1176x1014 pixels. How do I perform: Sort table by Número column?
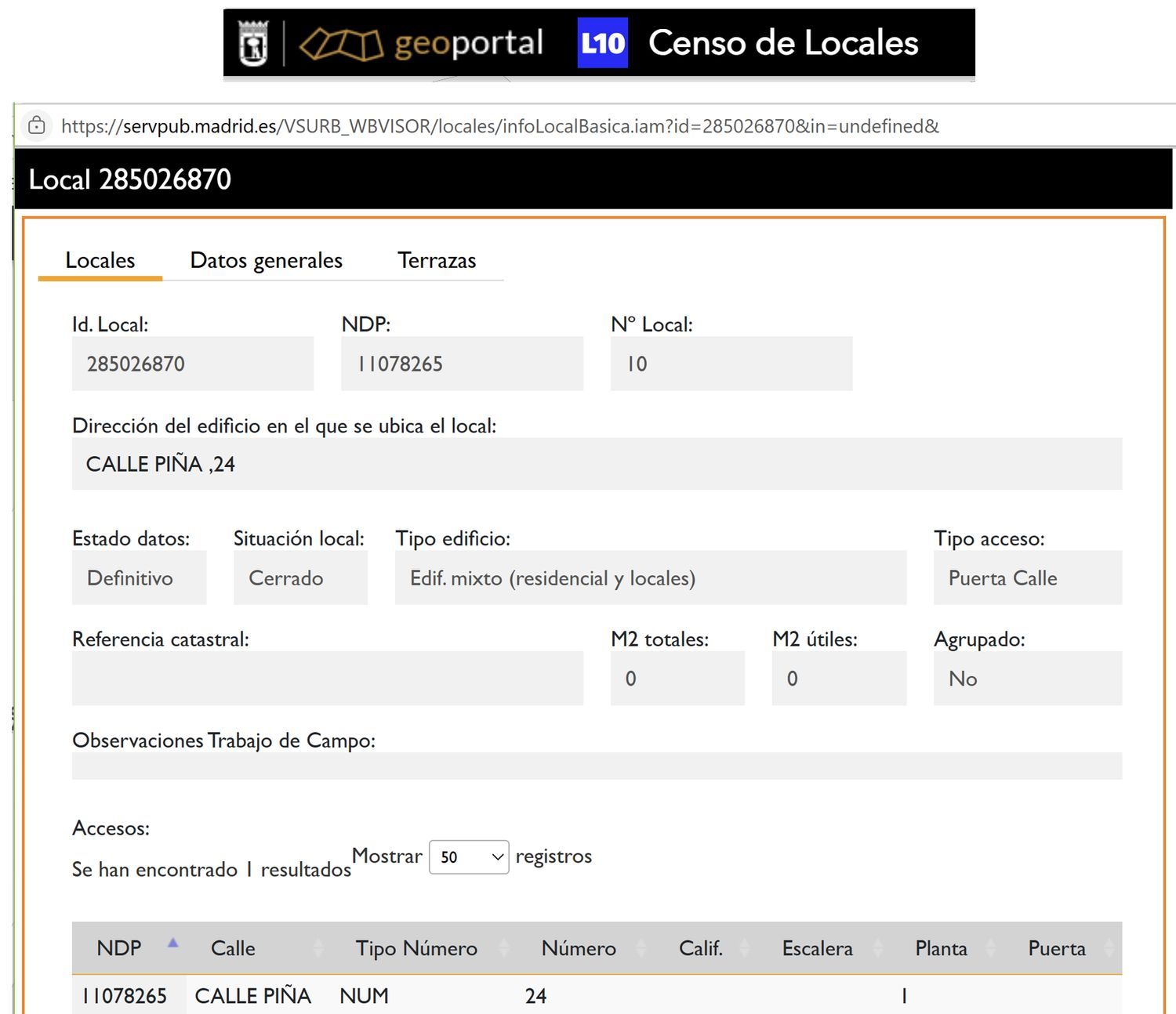pyautogui.click(x=586, y=948)
